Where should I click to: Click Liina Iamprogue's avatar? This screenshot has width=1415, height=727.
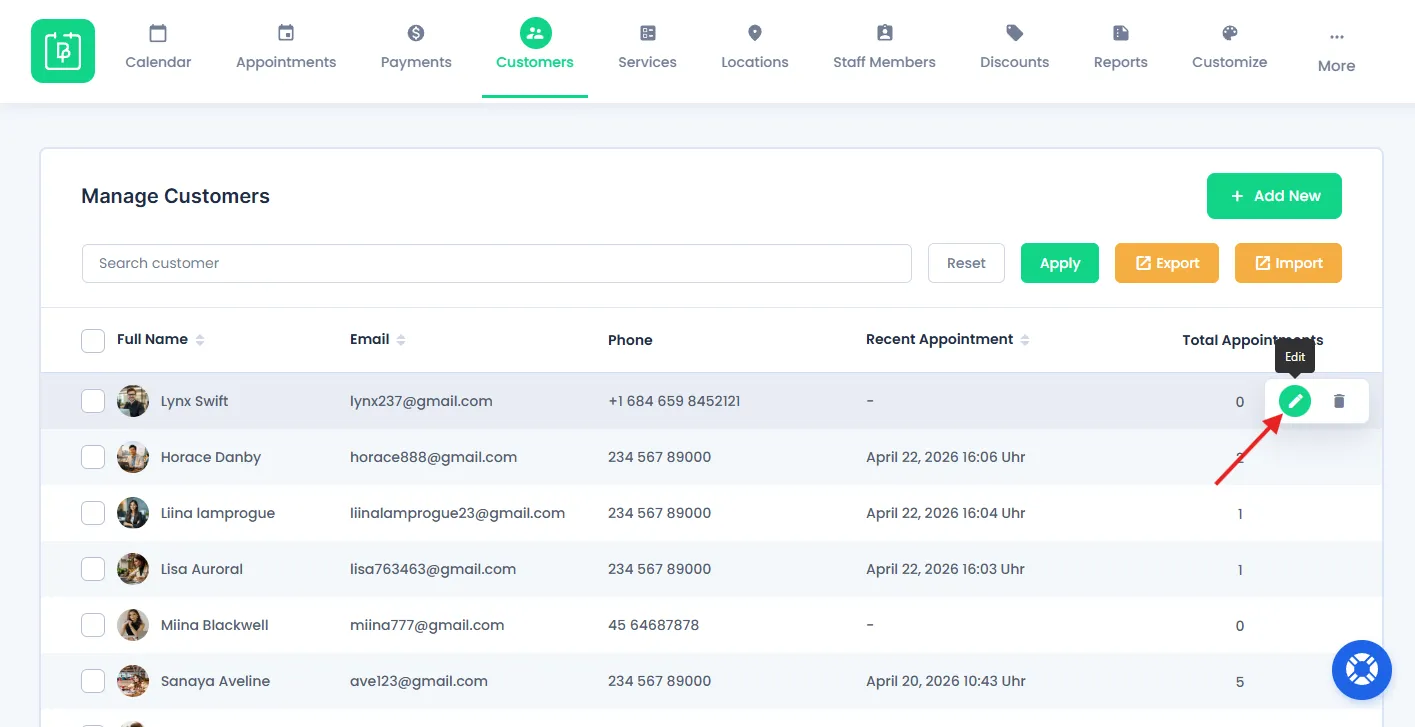coord(133,513)
